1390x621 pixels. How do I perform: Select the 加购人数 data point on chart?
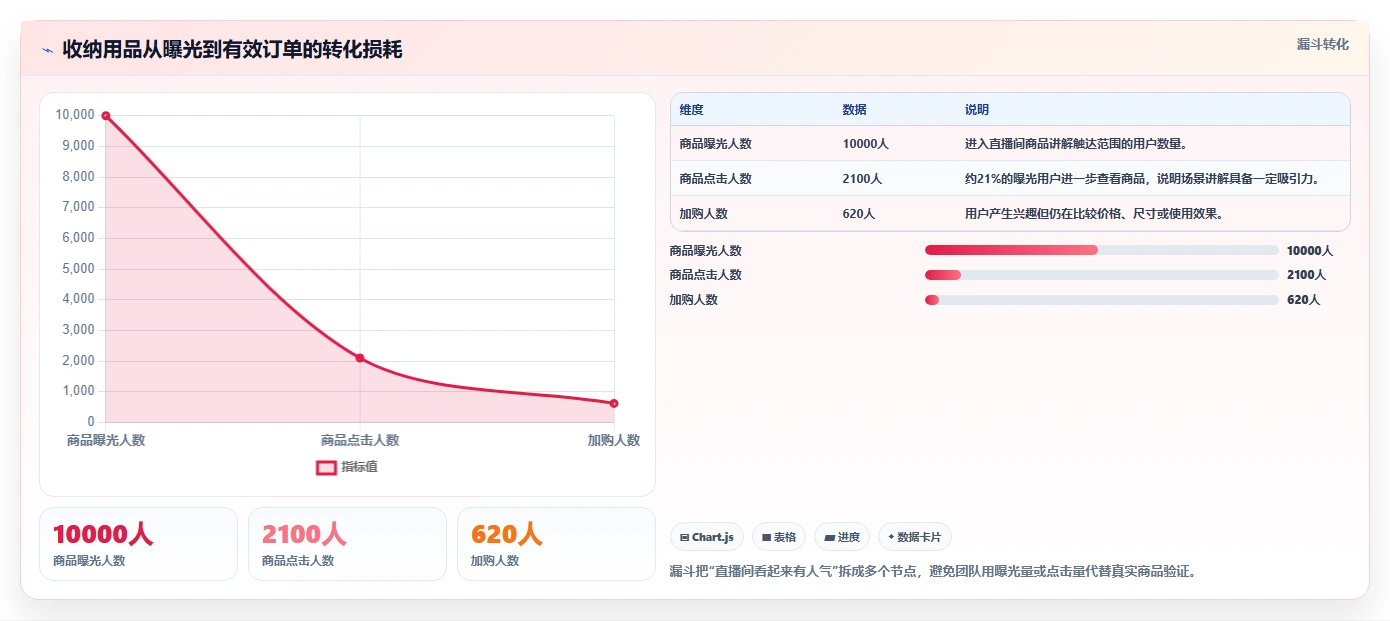(x=614, y=403)
